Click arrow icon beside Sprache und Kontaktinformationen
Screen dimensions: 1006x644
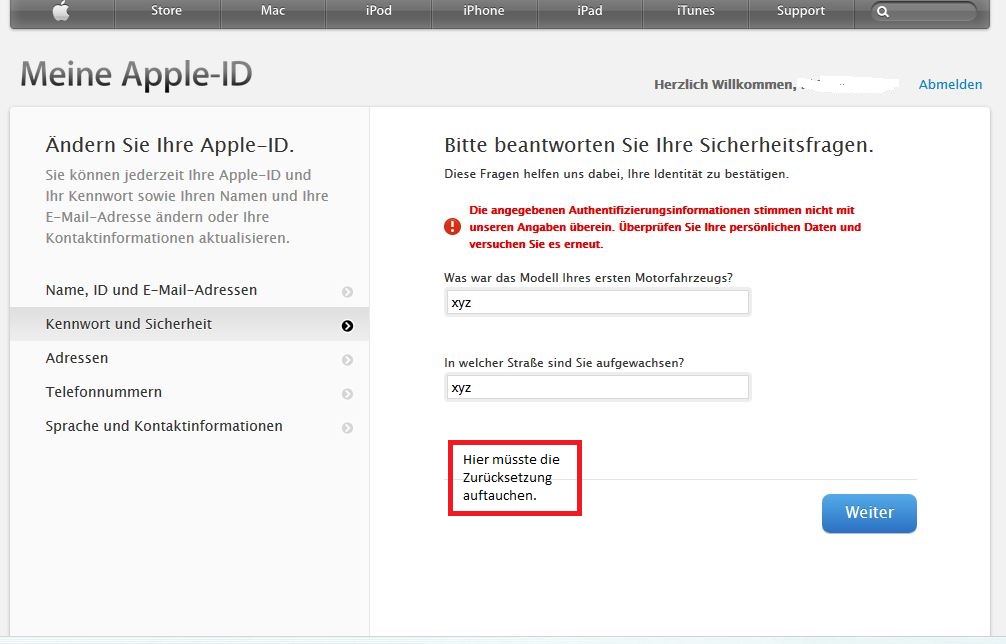[x=347, y=428]
